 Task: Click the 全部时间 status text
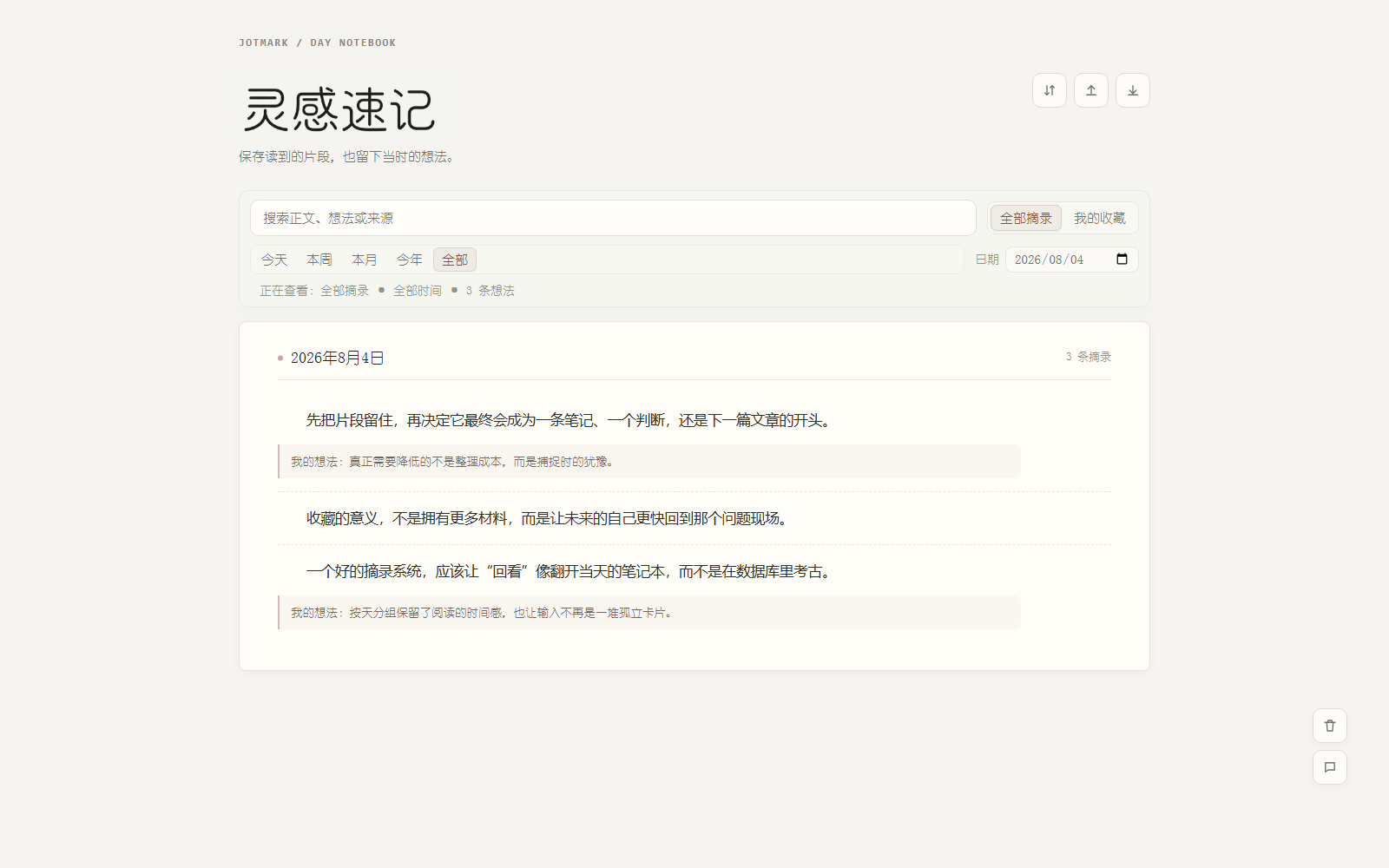coord(418,291)
